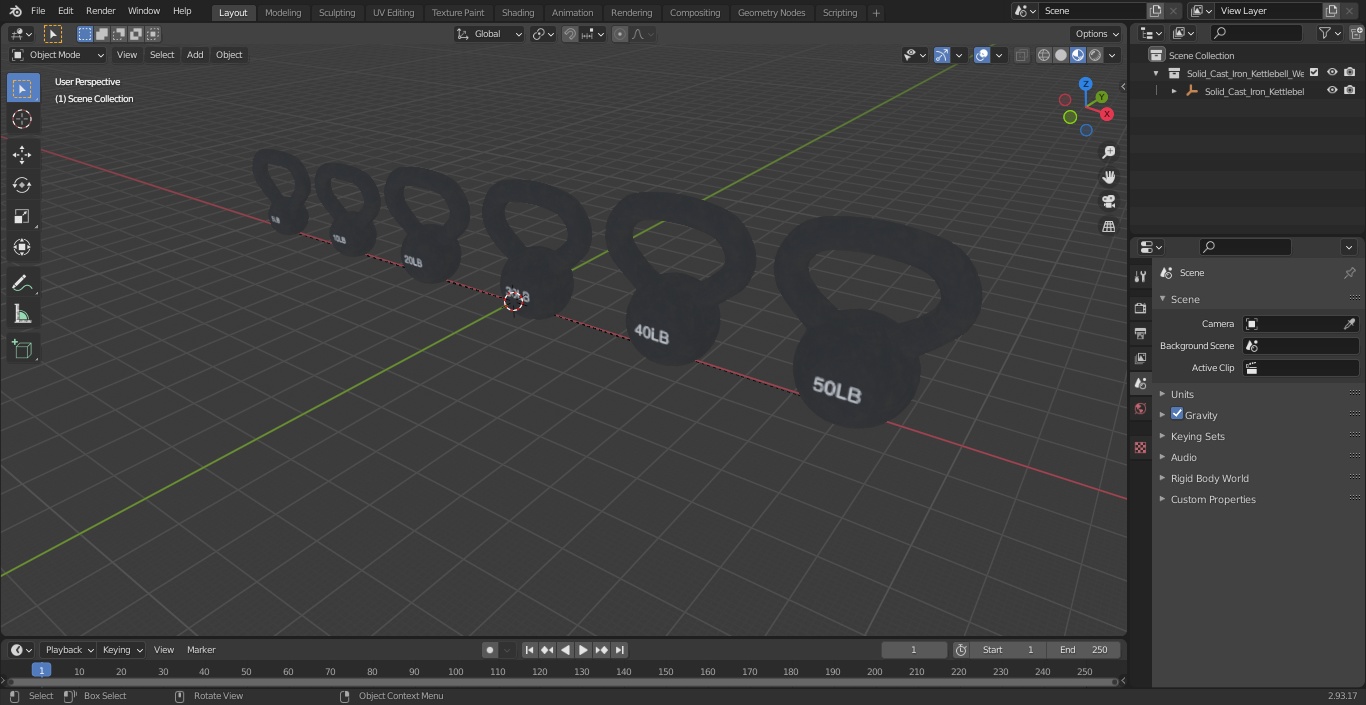Toggle the Gravity checkbox
Screen dimensions: 1366x705
pos(1177,414)
